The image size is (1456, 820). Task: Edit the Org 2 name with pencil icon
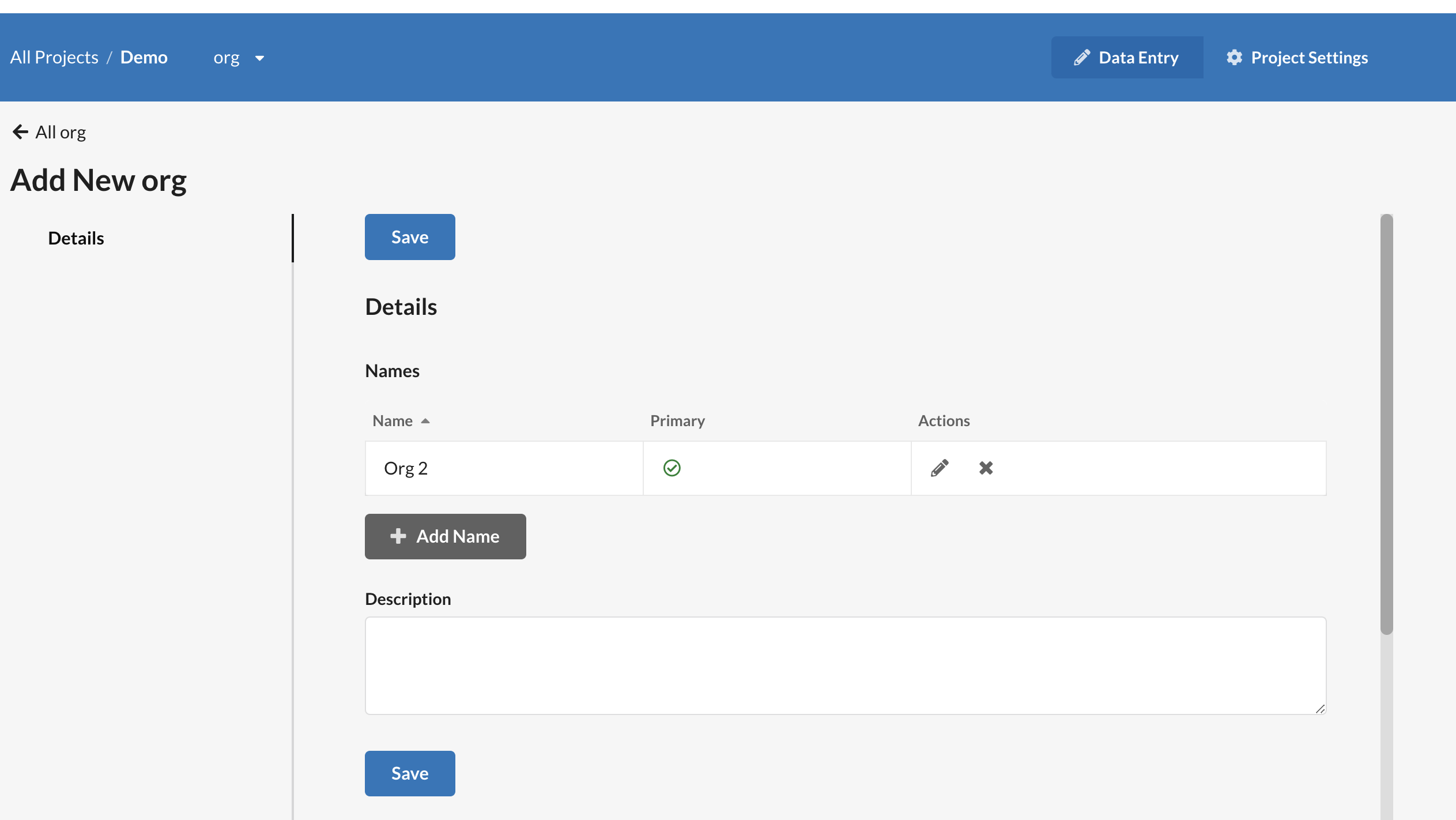[x=940, y=468]
